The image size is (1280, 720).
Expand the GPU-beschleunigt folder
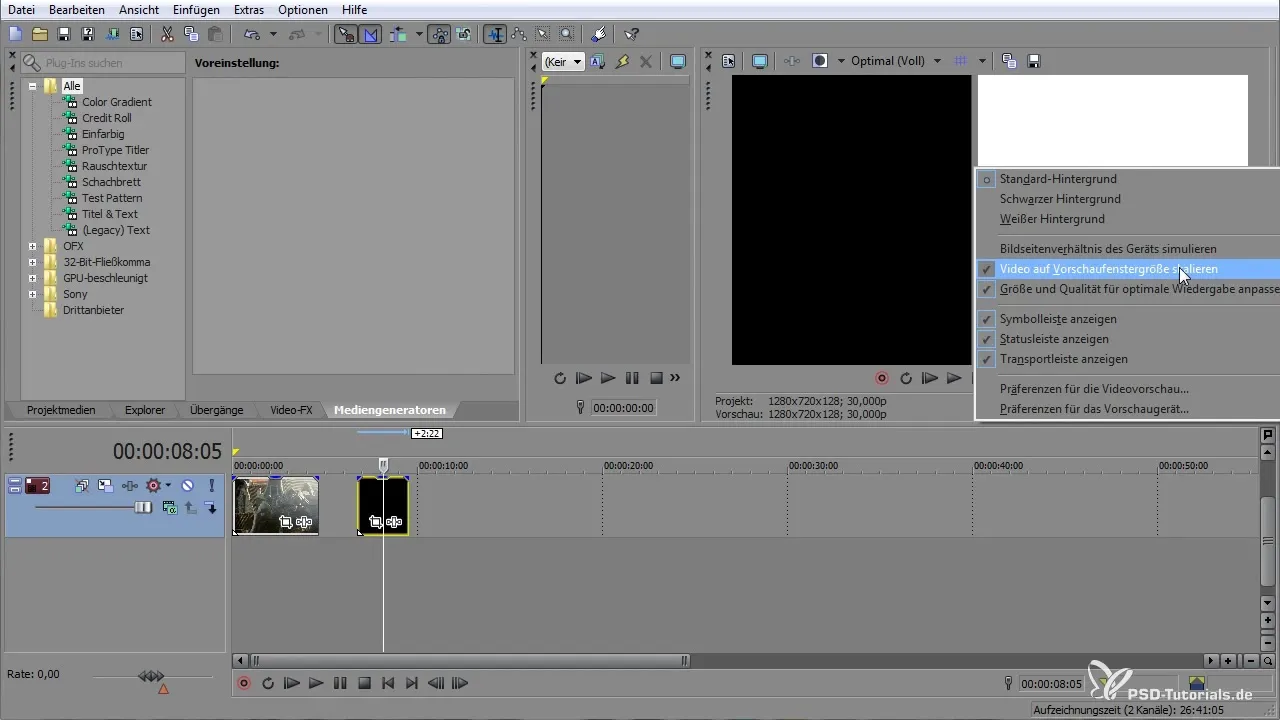tap(33, 278)
